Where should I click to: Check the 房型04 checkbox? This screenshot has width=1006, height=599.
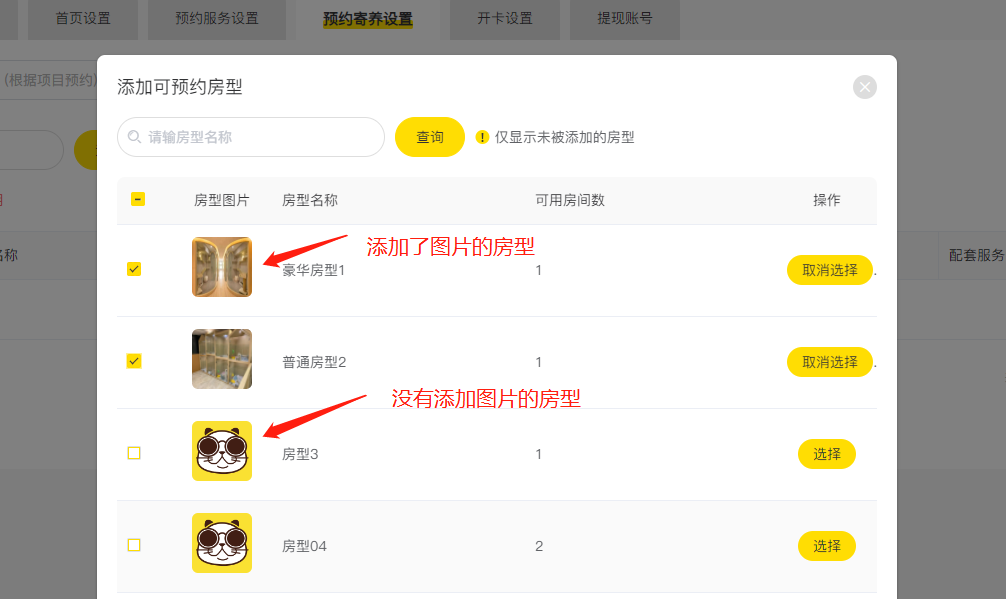coord(134,545)
